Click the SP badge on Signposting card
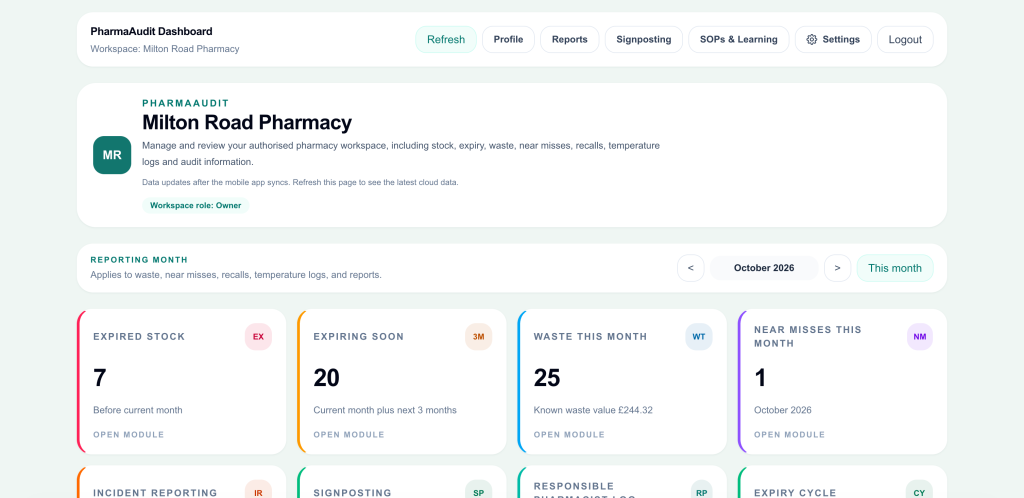Image resolution: width=1024 pixels, height=498 pixels. 479,492
